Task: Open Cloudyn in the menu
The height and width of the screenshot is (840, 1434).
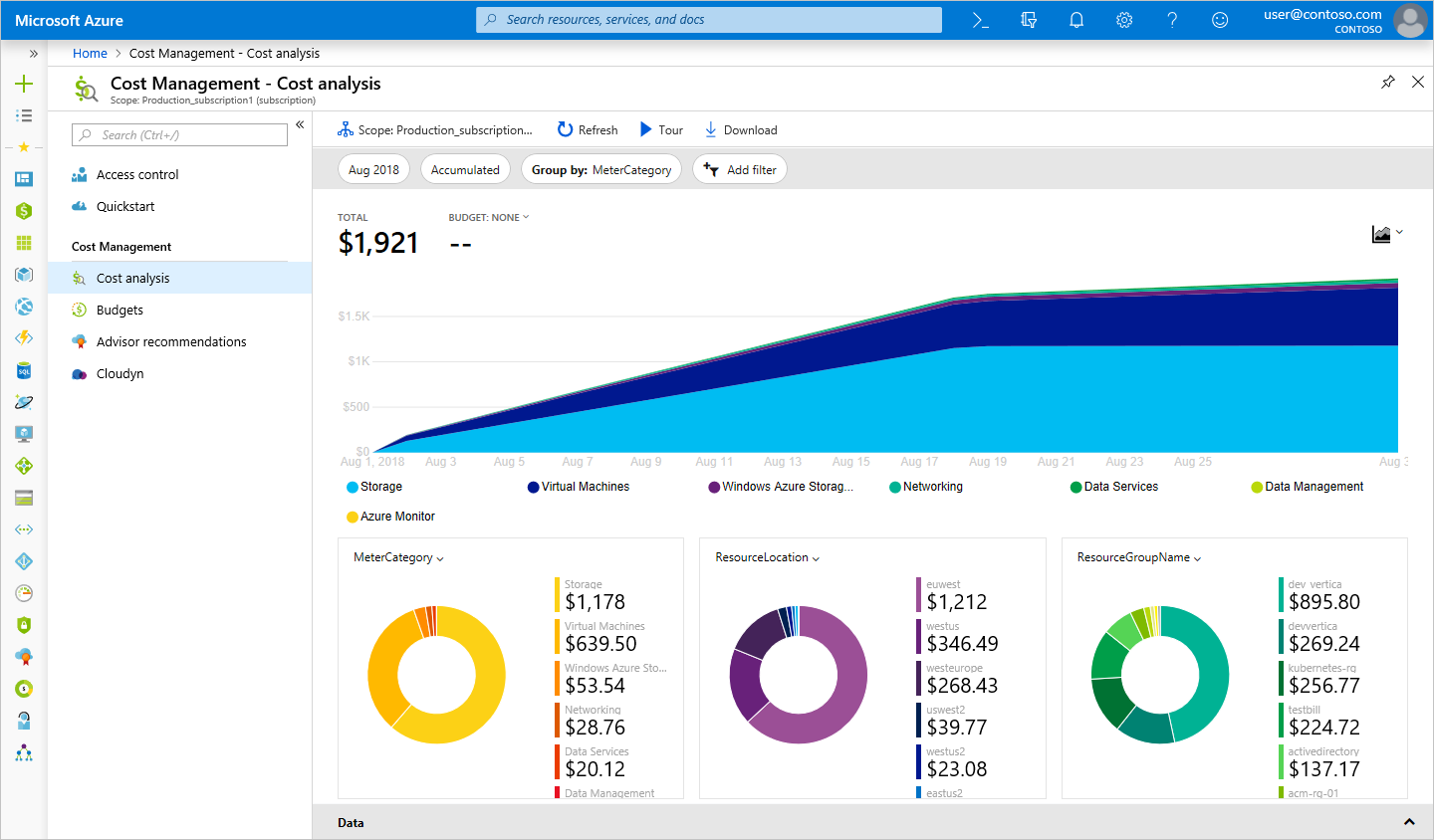Action: (x=120, y=373)
